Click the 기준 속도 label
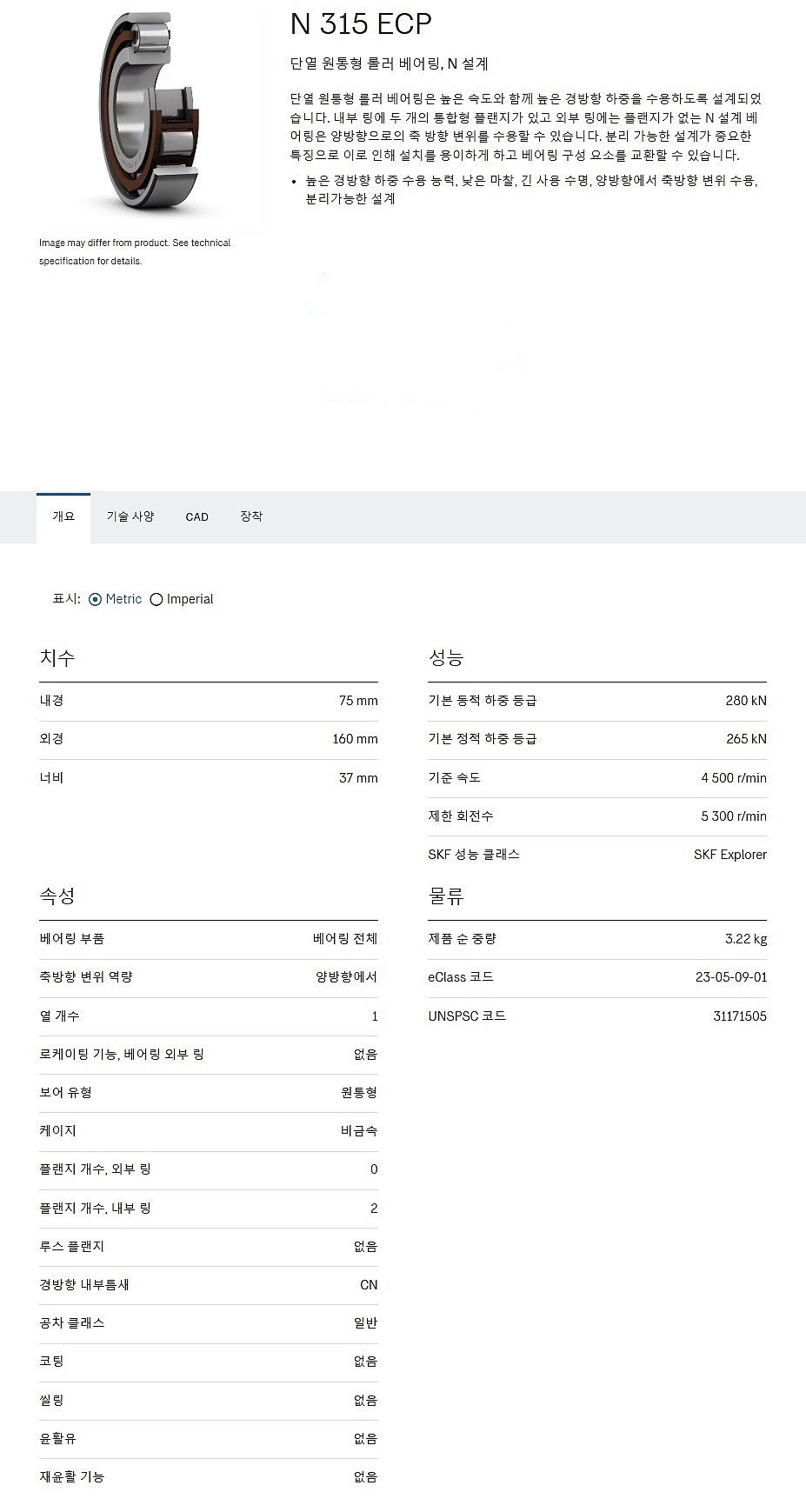This screenshot has width=806, height=1512. coord(454,778)
